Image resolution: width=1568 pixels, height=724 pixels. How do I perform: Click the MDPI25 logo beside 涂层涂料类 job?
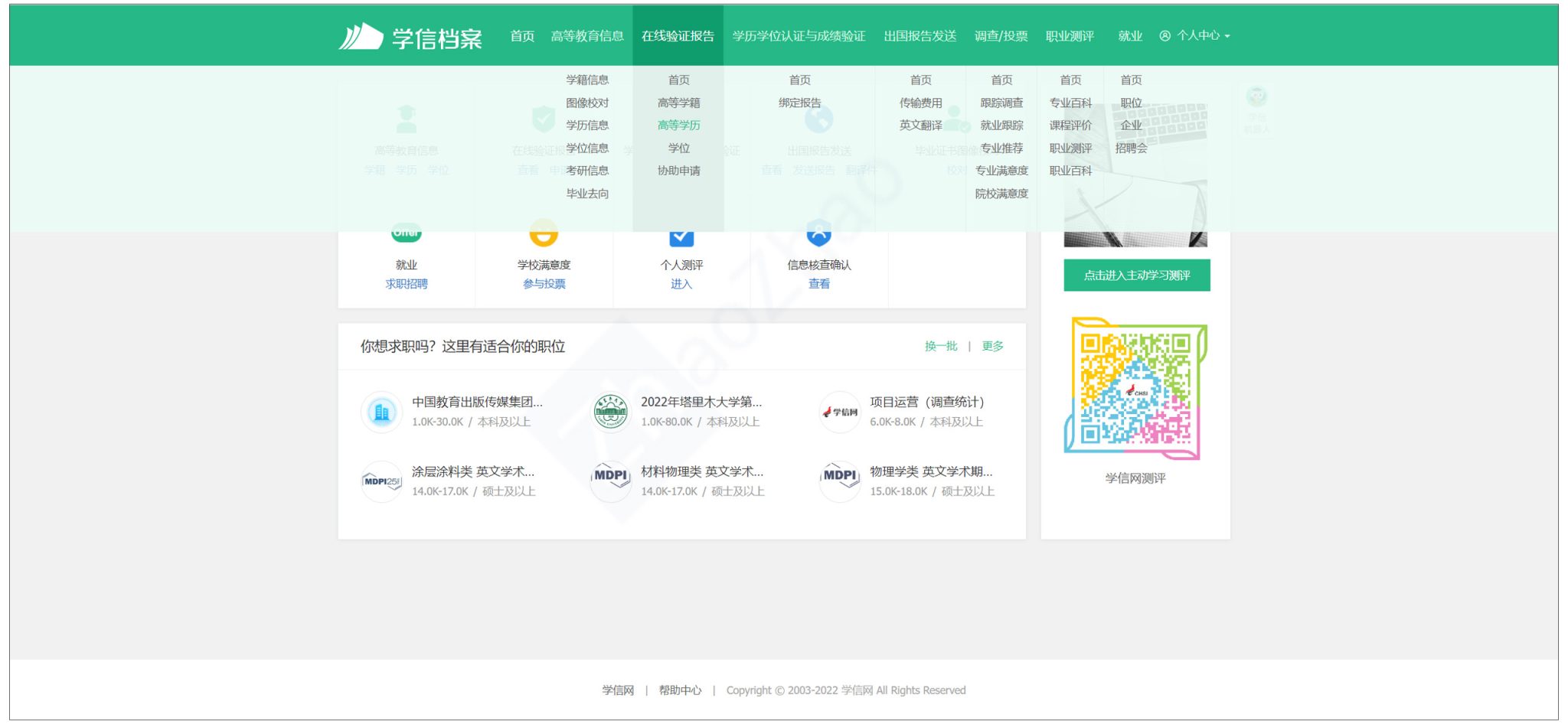(x=381, y=482)
